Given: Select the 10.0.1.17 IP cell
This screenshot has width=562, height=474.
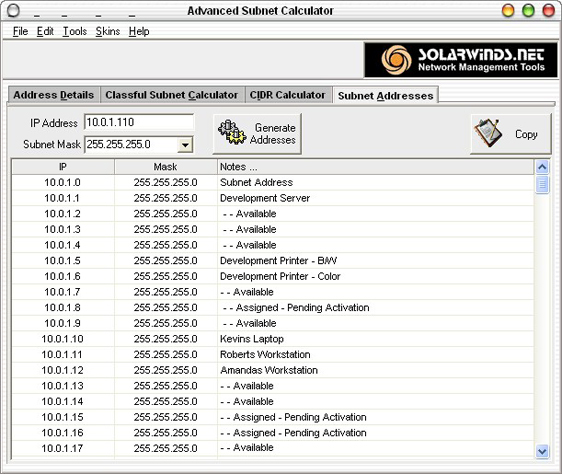Looking at the screenshot, I should coord(63,449).
